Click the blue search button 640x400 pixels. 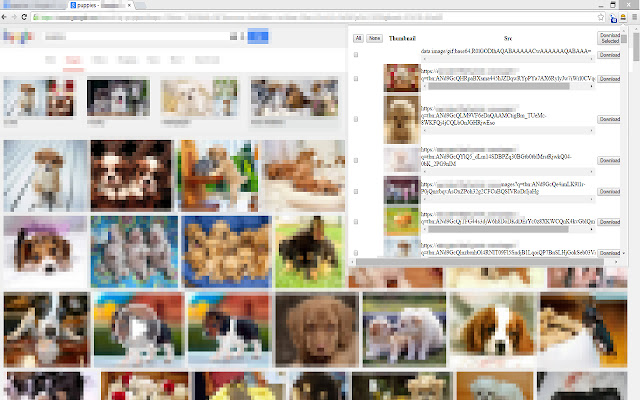click(258, 36)
